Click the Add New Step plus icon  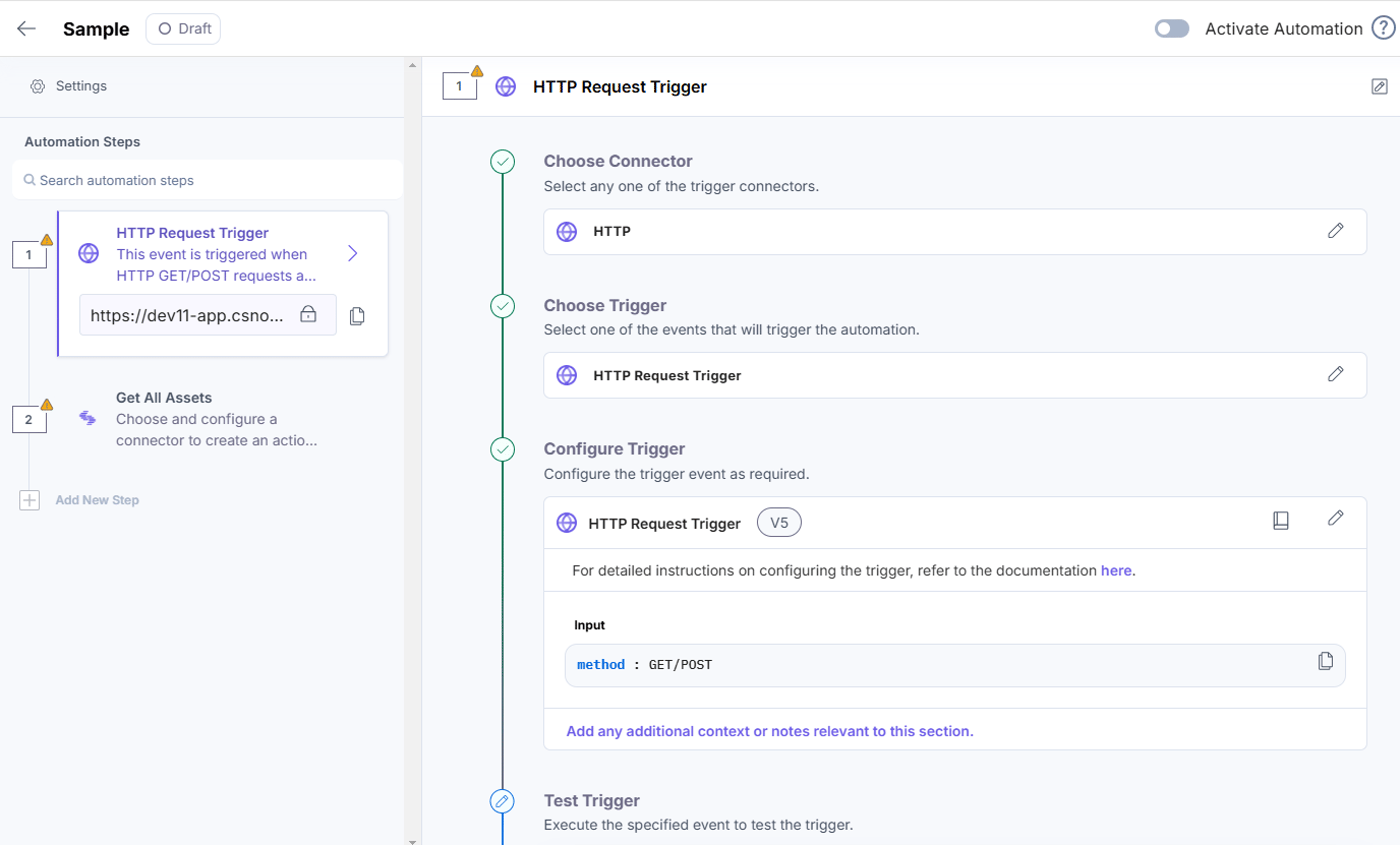click(x=30, y=500)
